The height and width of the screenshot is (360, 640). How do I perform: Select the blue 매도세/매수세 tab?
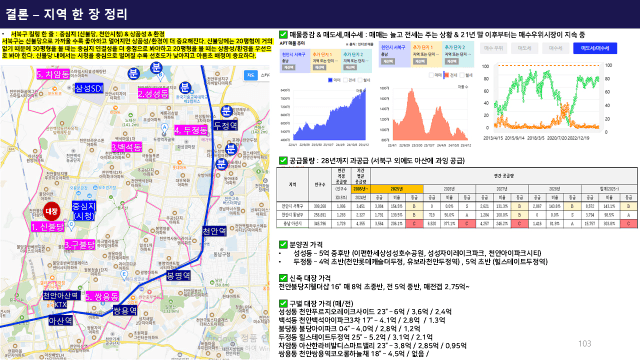595,48
